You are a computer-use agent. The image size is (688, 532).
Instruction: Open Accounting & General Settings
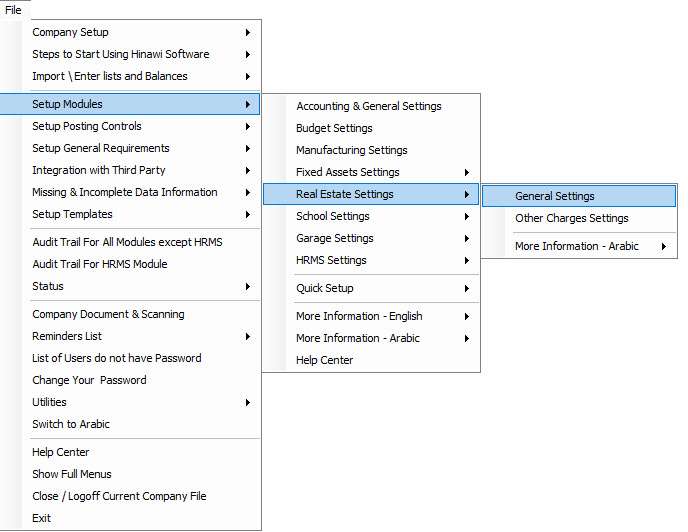[371, 106]
